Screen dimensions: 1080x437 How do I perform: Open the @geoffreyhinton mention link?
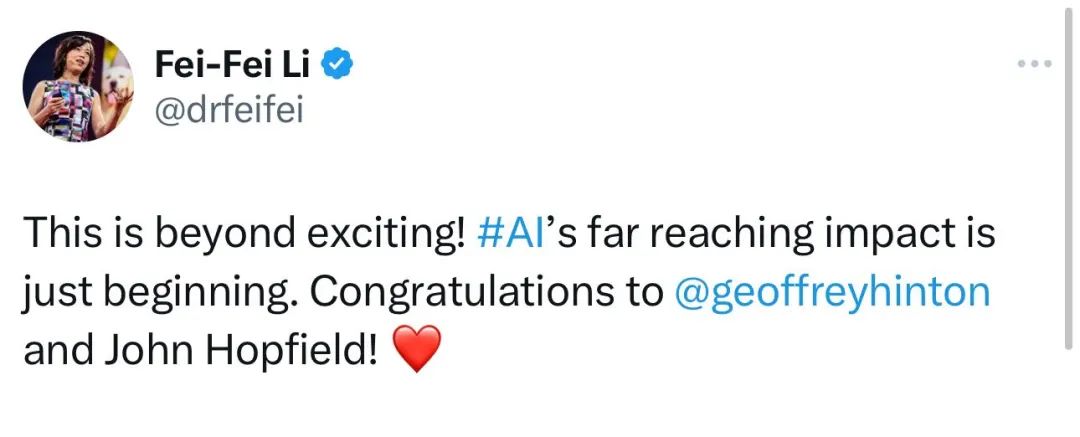(833, 293)
